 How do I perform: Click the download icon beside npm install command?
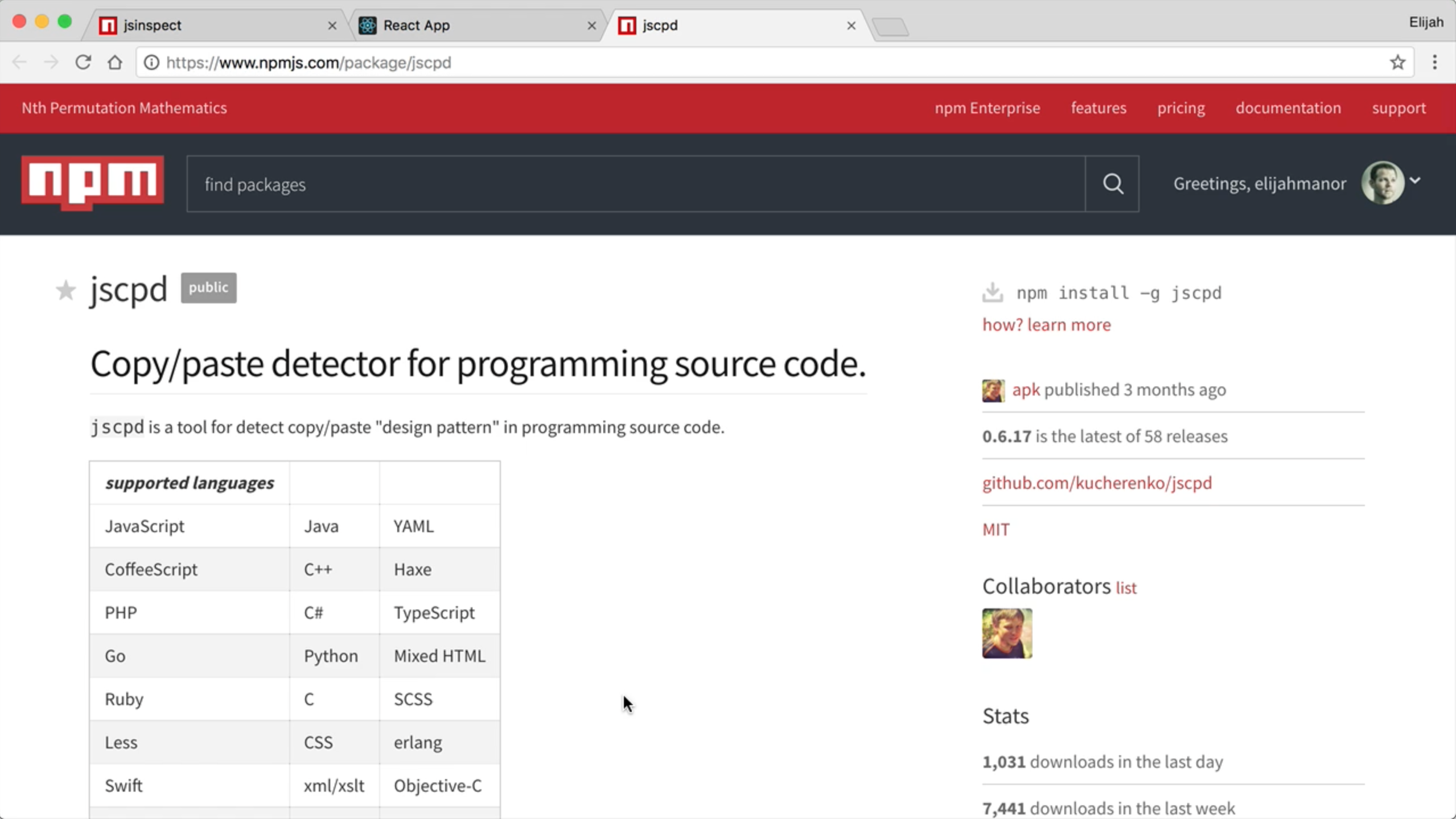[x=993, y=292]
